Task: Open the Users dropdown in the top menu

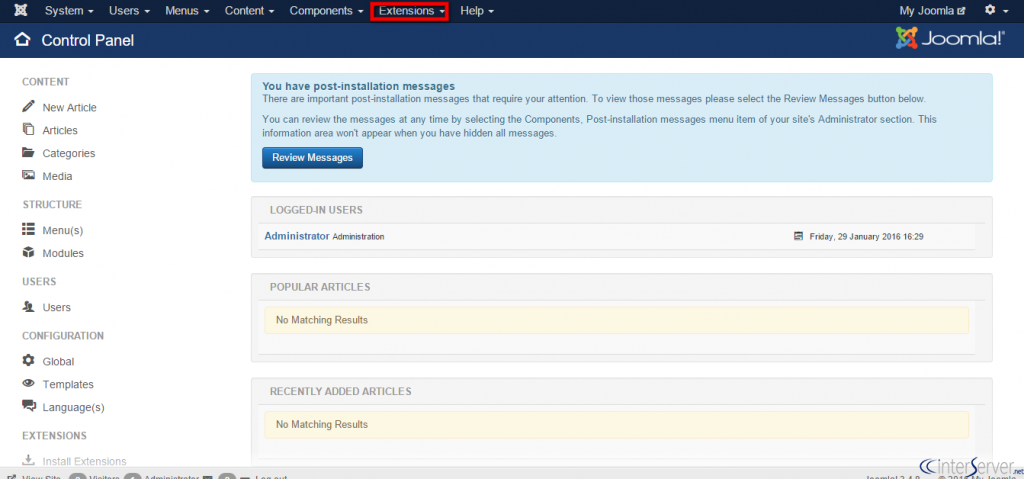Action: coord(129,11)
